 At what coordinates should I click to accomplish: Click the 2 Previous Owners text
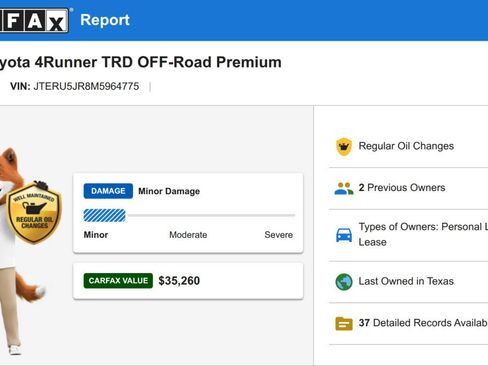(402, 188)
